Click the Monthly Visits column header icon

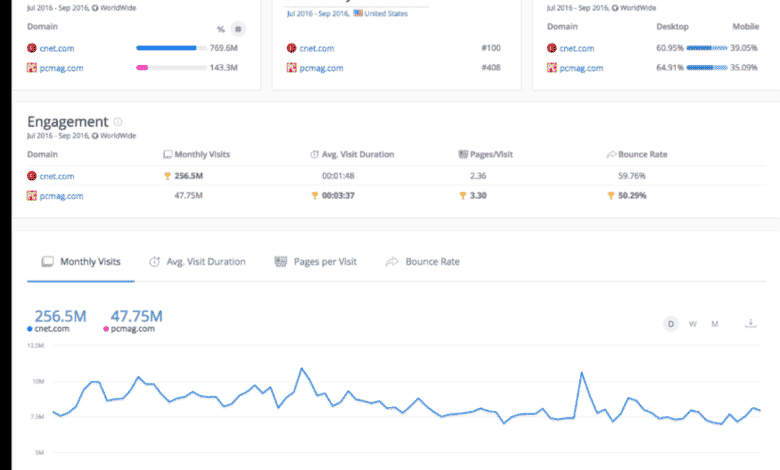coord(168,155)
